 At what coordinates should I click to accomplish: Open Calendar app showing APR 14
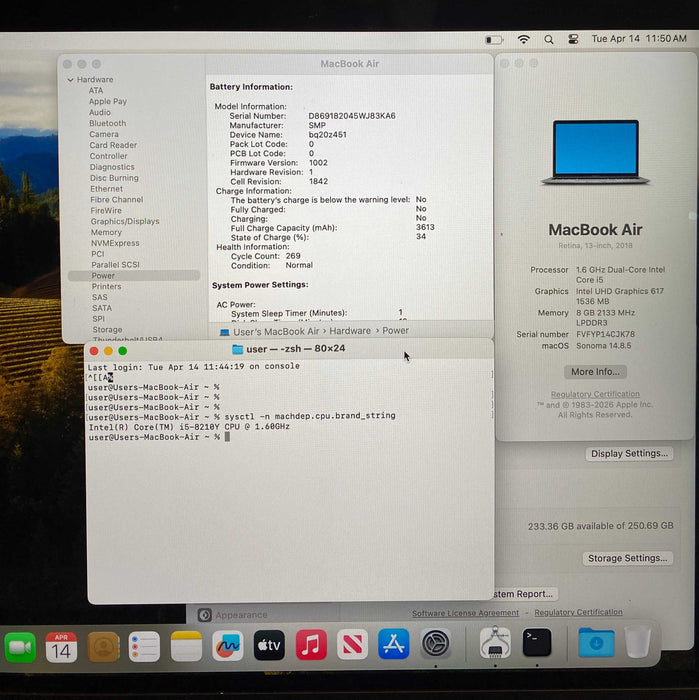(61, 647)
